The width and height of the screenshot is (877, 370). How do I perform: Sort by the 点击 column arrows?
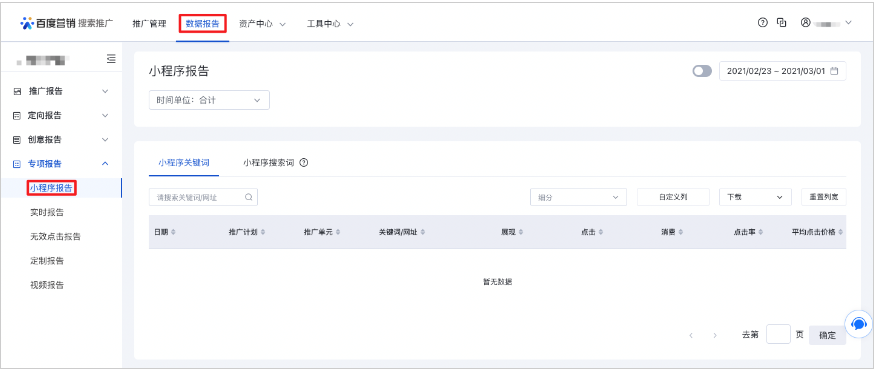click(601, 232)
